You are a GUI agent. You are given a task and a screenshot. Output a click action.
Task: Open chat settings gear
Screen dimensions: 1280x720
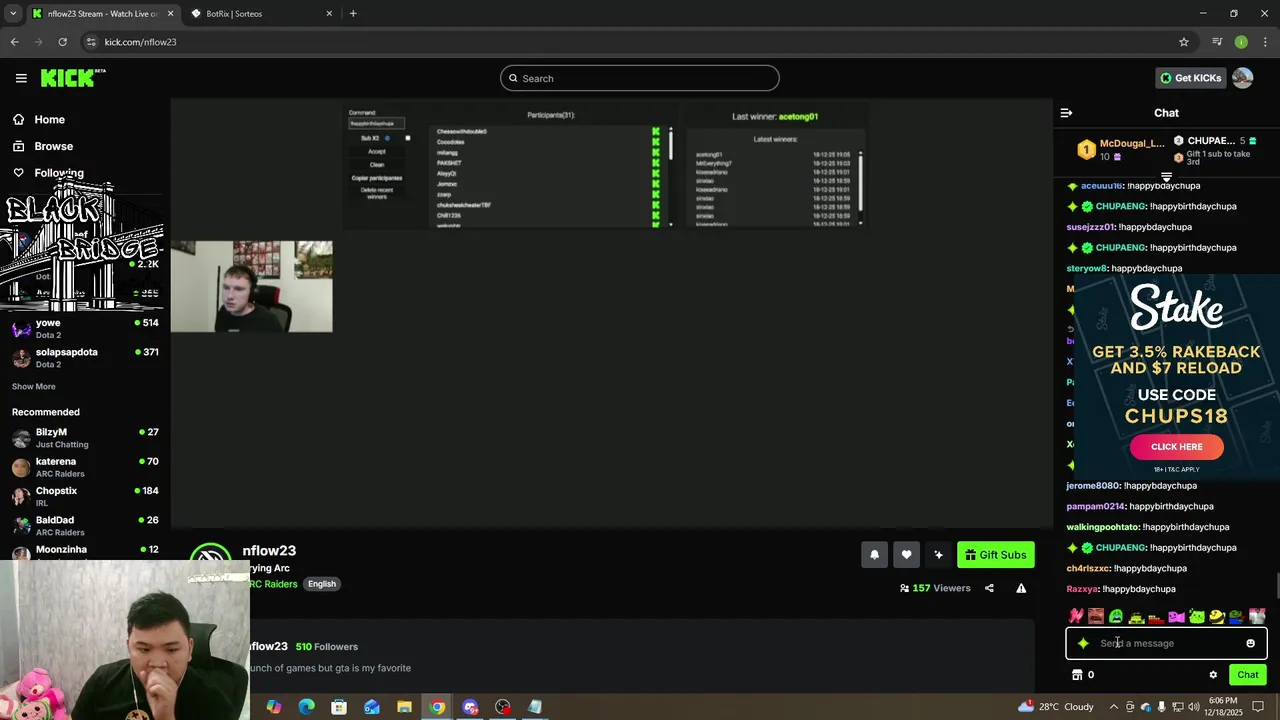coord(1213,675)
